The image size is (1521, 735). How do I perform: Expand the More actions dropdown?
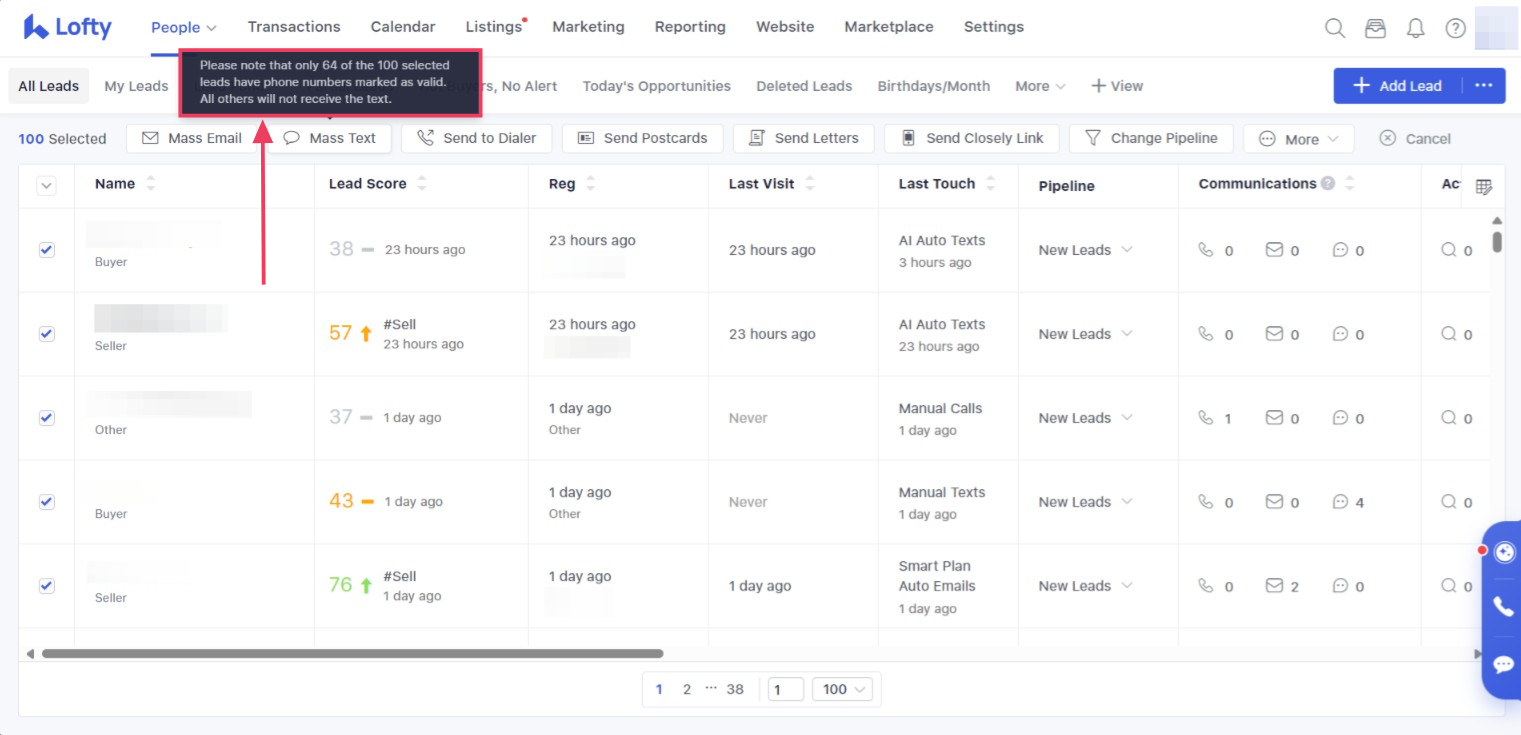point(1298,139)
